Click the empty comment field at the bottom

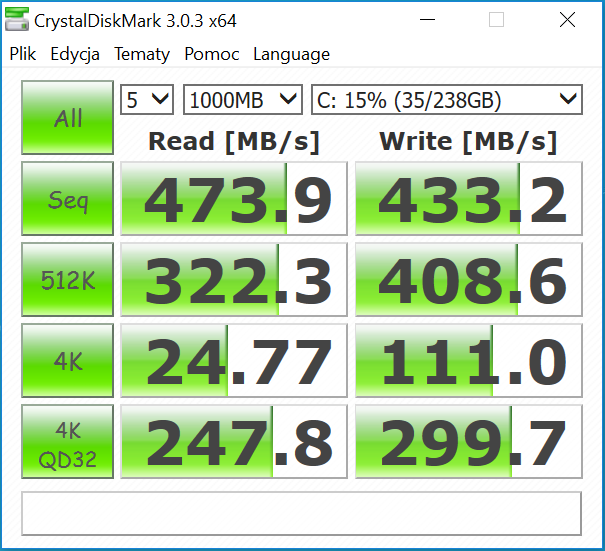coord(301,514)
